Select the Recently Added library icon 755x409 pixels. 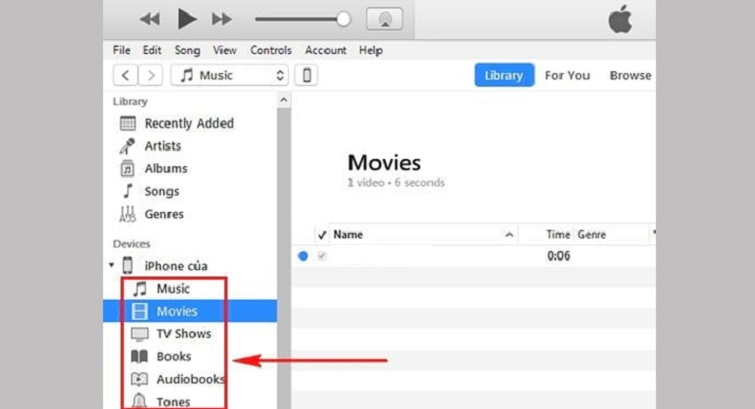point(128,124)
